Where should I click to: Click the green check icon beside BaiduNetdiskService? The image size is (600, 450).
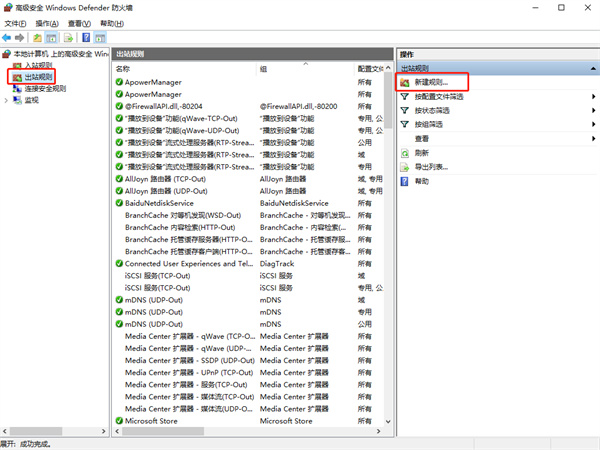pyautogui.click(x=119, y=203)
